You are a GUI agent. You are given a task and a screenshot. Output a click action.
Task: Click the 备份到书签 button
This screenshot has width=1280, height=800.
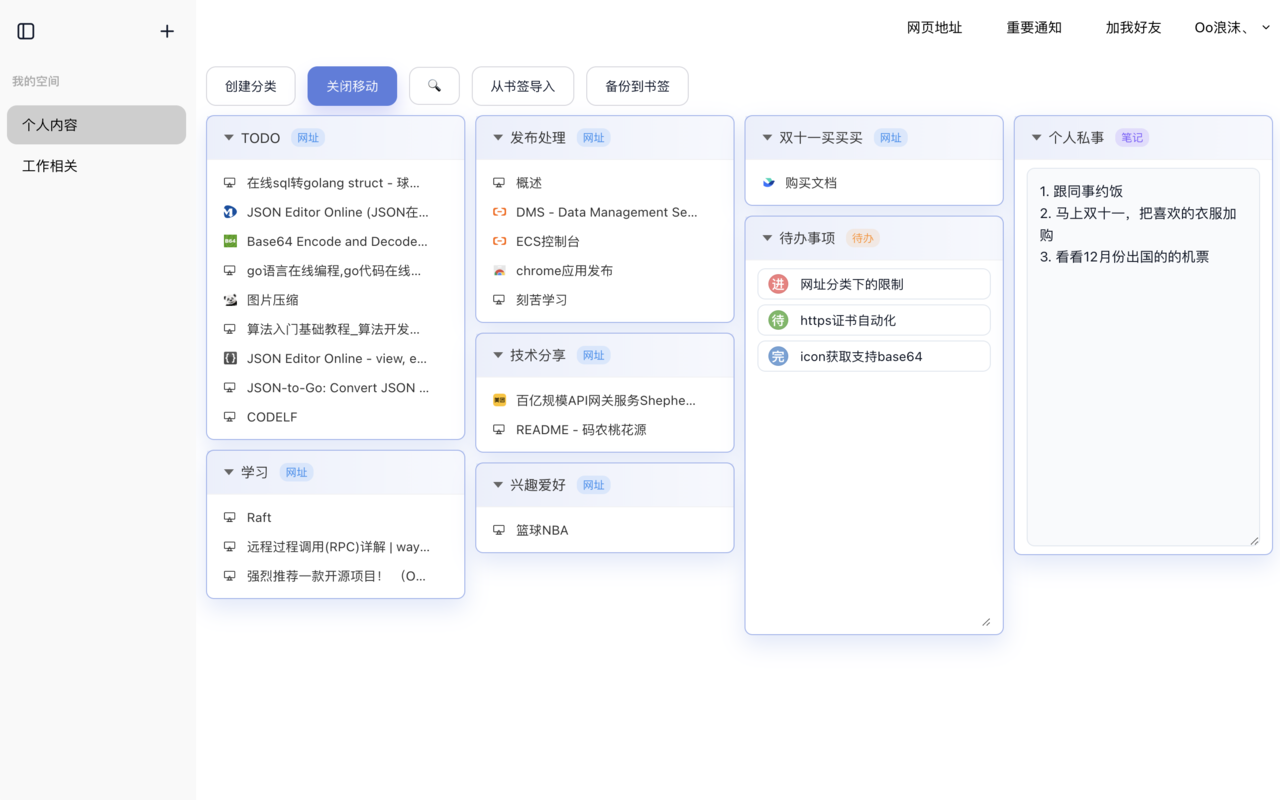(x=637, y=86)
